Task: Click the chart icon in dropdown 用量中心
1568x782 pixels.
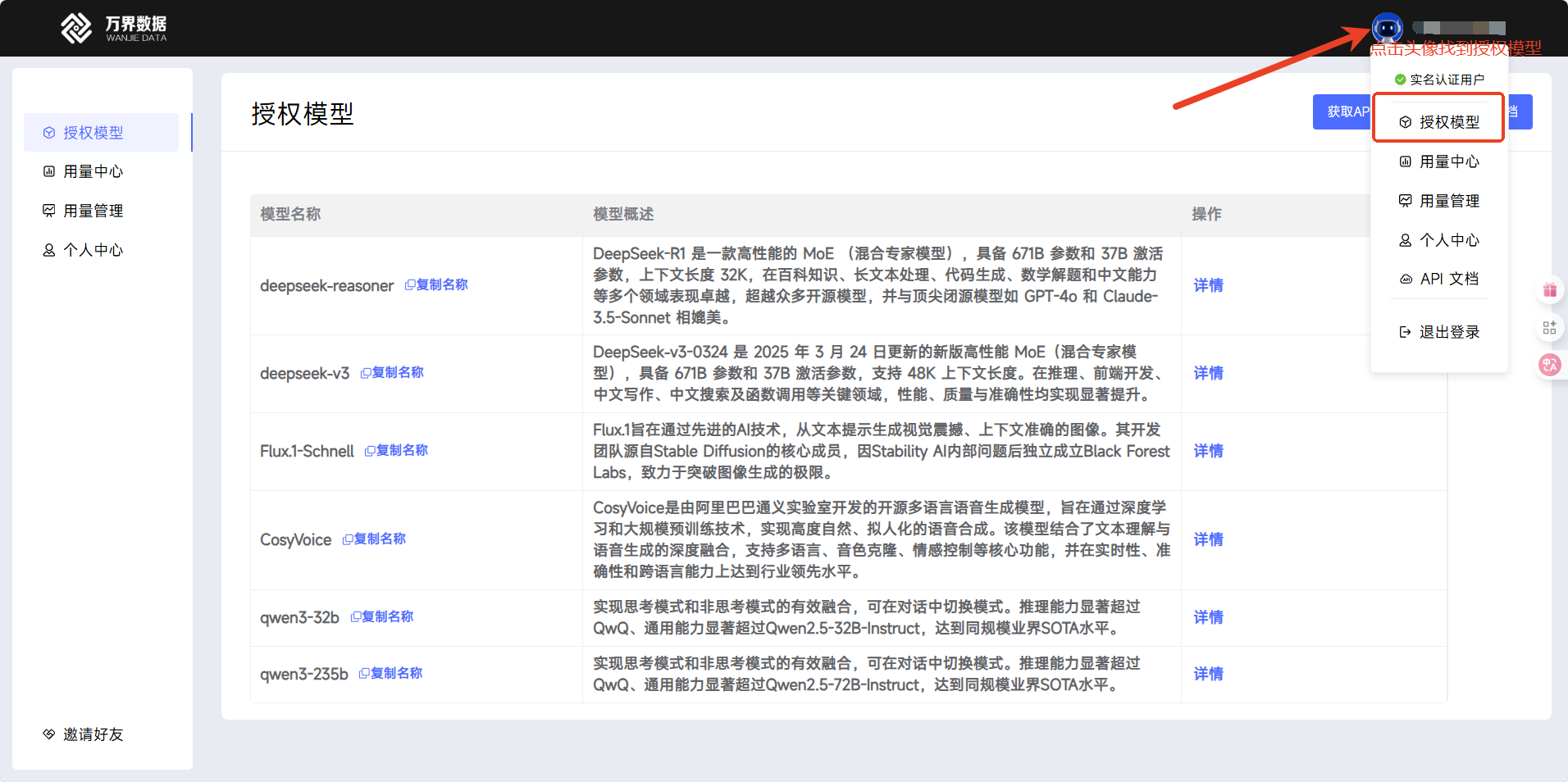Action: click(1406, 161)
